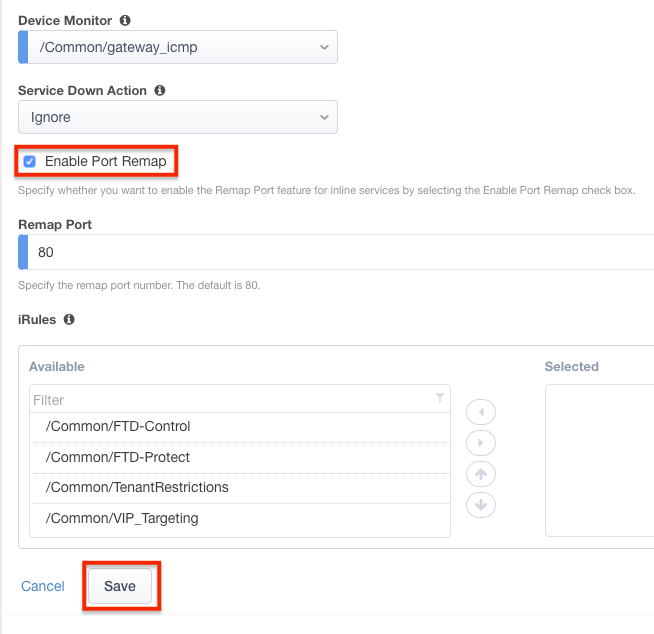
Task: Click inside the Selected iRules box
Action: (x=598, y=460)
